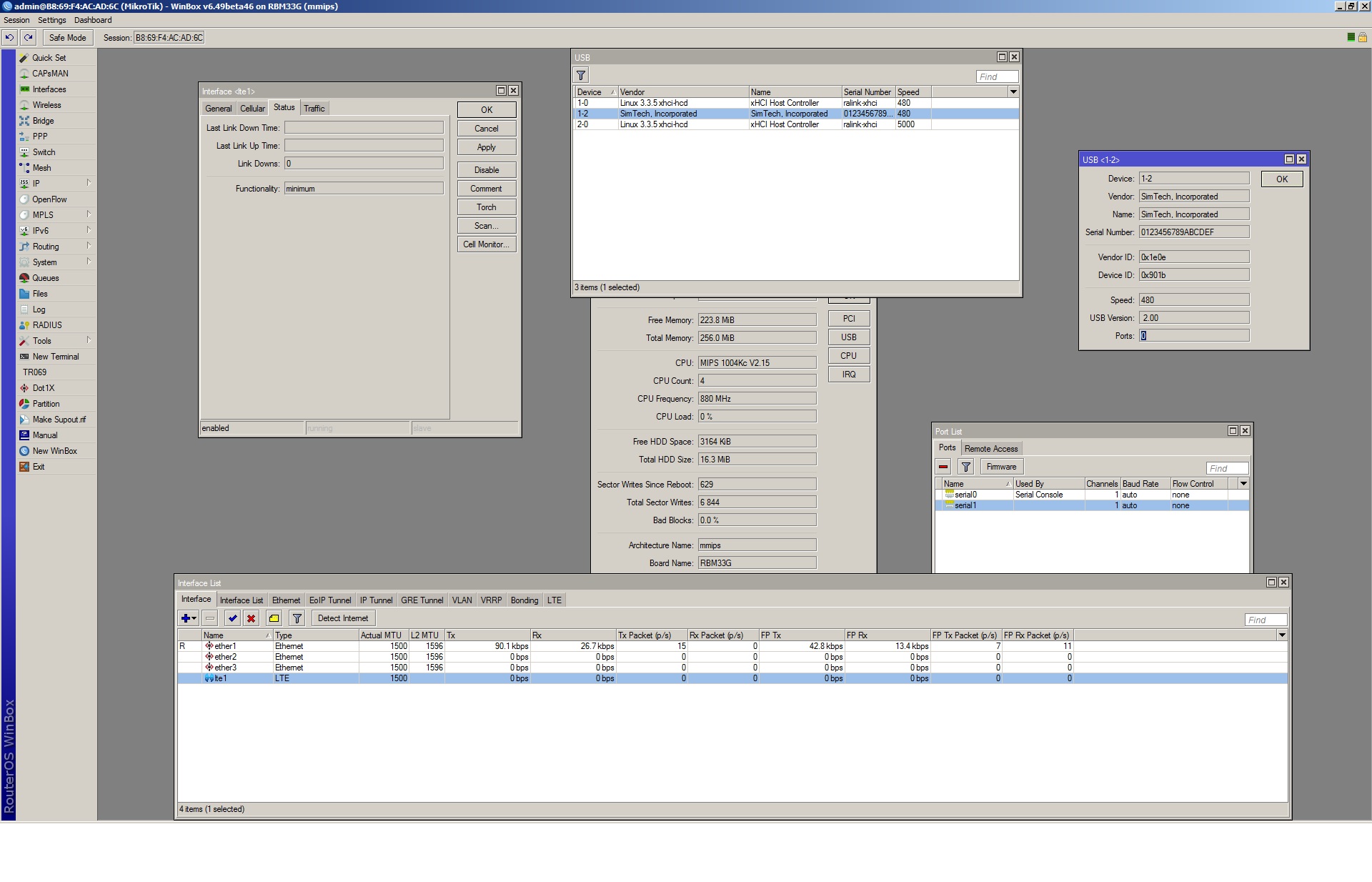Click add (plus) button in Interface List
1372x882 pixels.
pos(188,618)
